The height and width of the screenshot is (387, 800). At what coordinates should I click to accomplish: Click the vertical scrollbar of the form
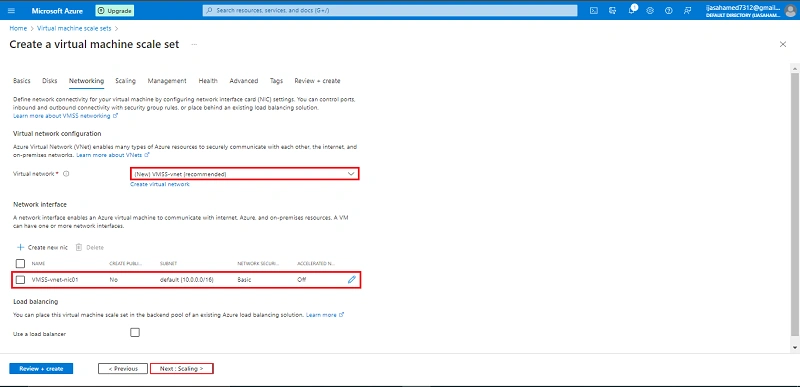(794, 204)
